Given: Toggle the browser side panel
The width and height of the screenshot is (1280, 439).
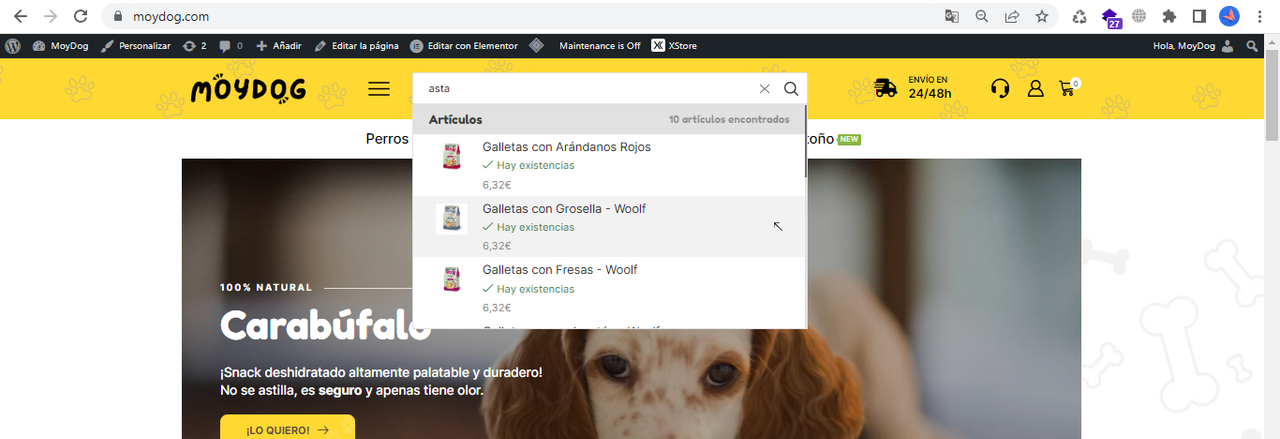Looking at the screenshot, I should coord(1199,16).
